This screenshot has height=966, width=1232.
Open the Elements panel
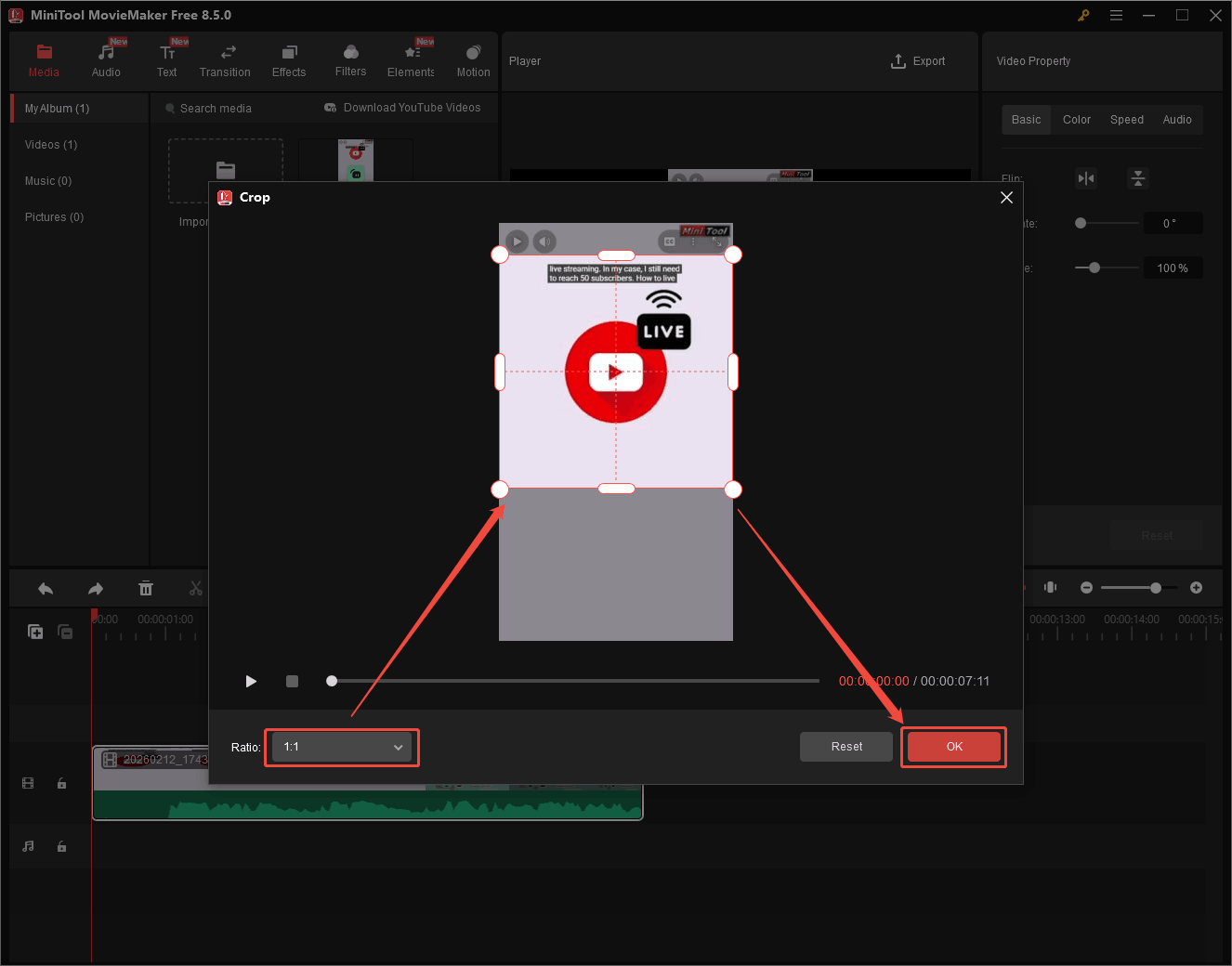(410, 59)
